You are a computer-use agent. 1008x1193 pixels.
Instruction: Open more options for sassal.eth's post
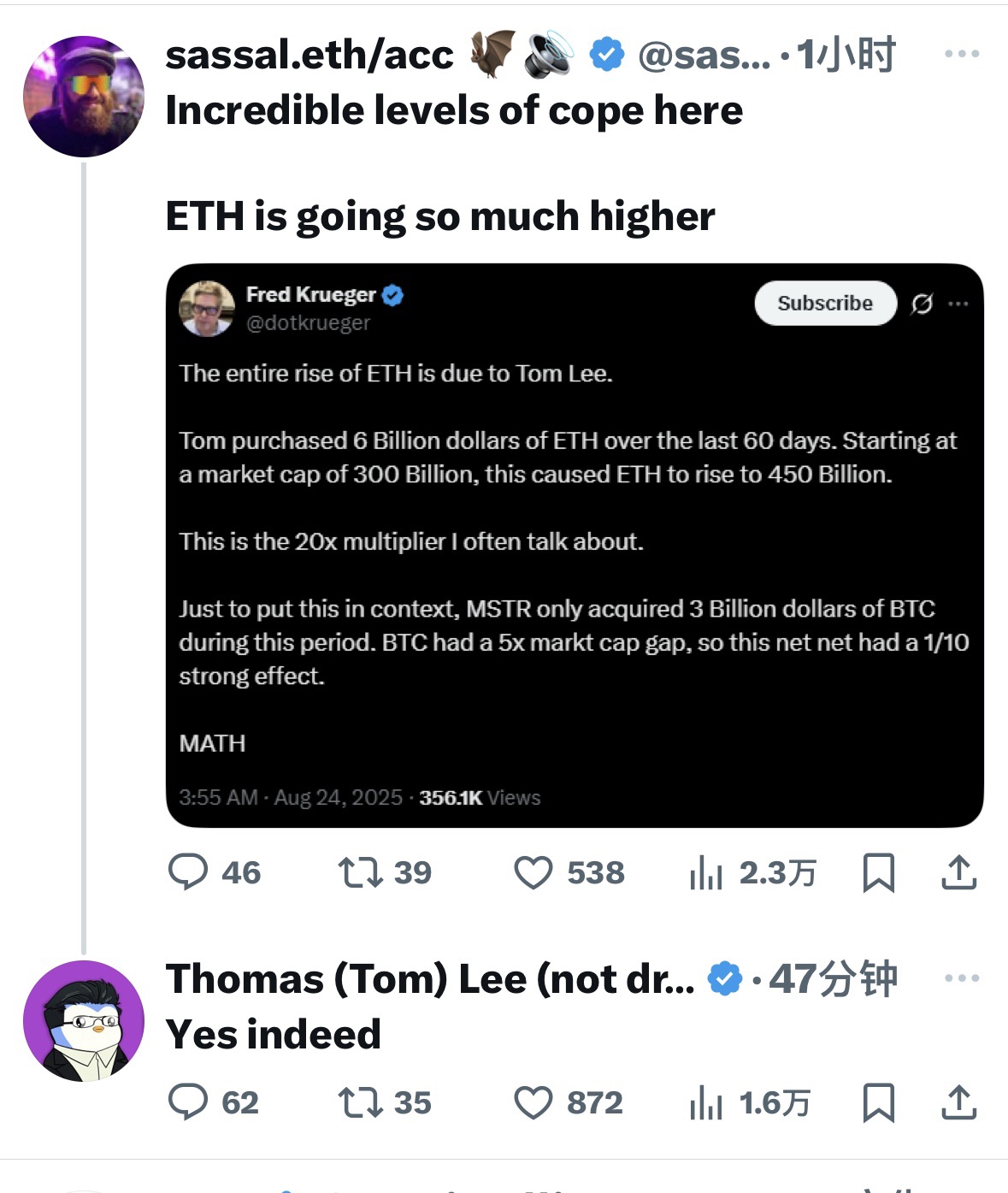pyautogui.click(x=962, y=54)
